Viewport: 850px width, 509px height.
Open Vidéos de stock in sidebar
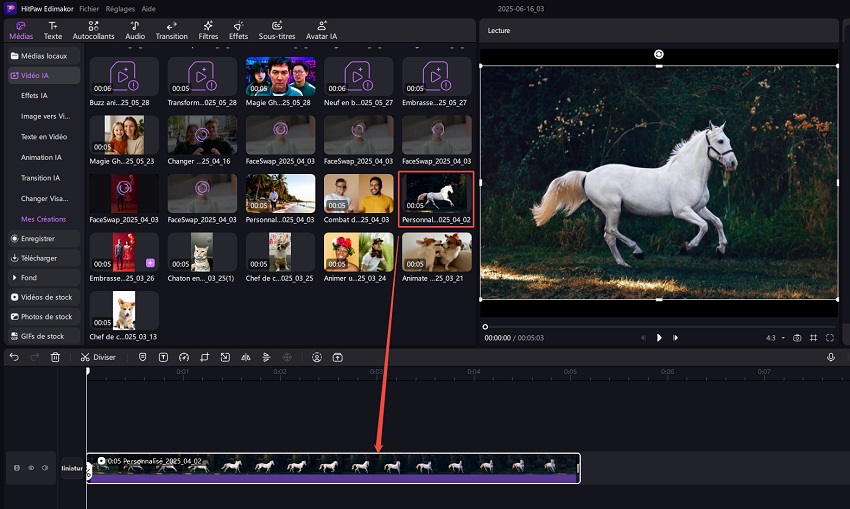pos(44,297)
